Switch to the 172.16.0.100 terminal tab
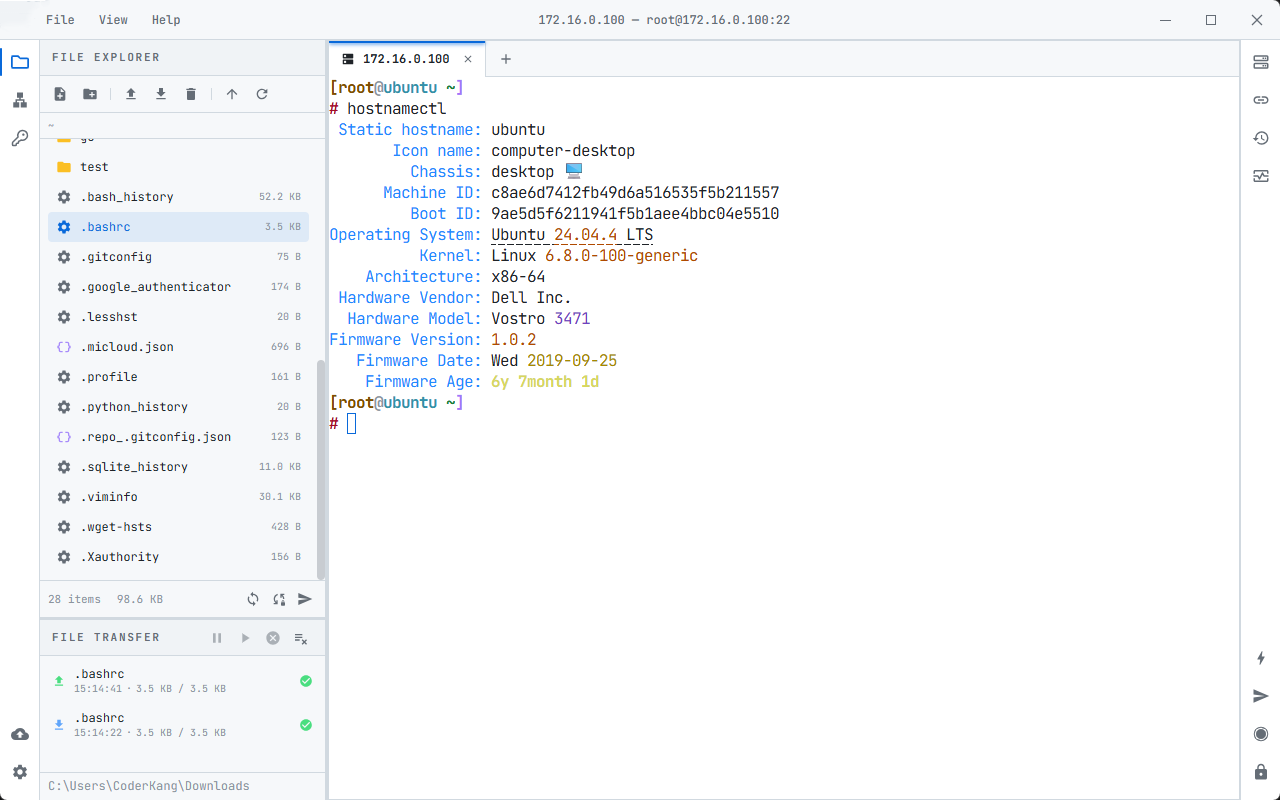This screenshot has width=1280, height=800. 406,59
